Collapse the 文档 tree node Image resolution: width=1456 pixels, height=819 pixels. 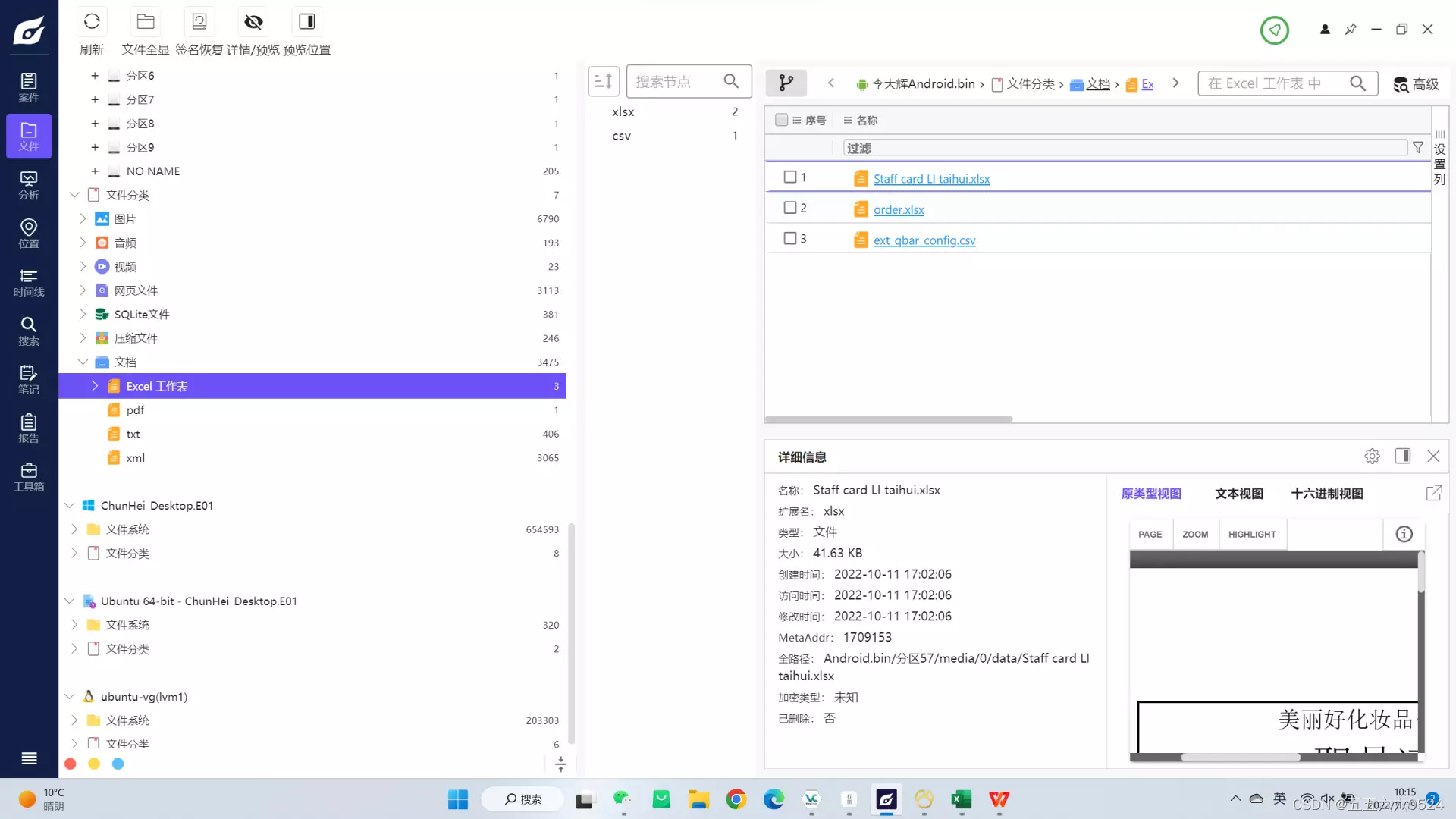point(83,362)
